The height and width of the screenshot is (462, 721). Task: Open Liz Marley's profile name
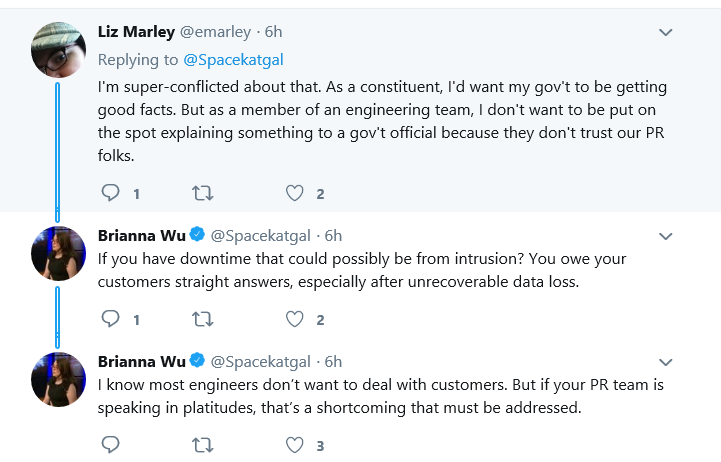(136, 32)
